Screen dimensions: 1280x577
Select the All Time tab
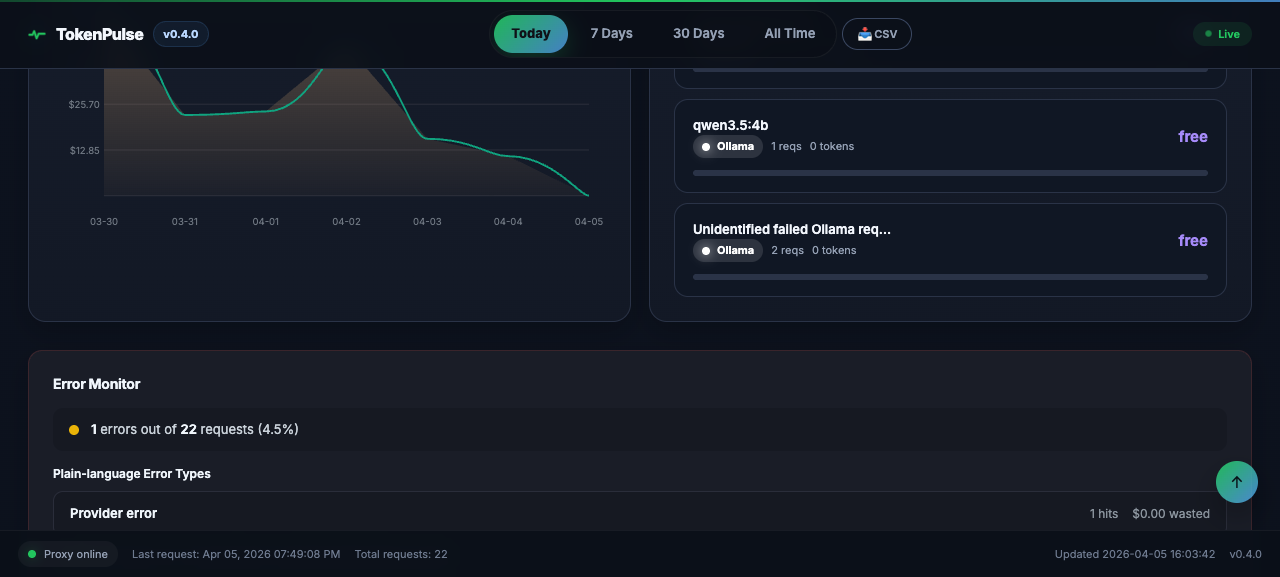tap(789, 33)
